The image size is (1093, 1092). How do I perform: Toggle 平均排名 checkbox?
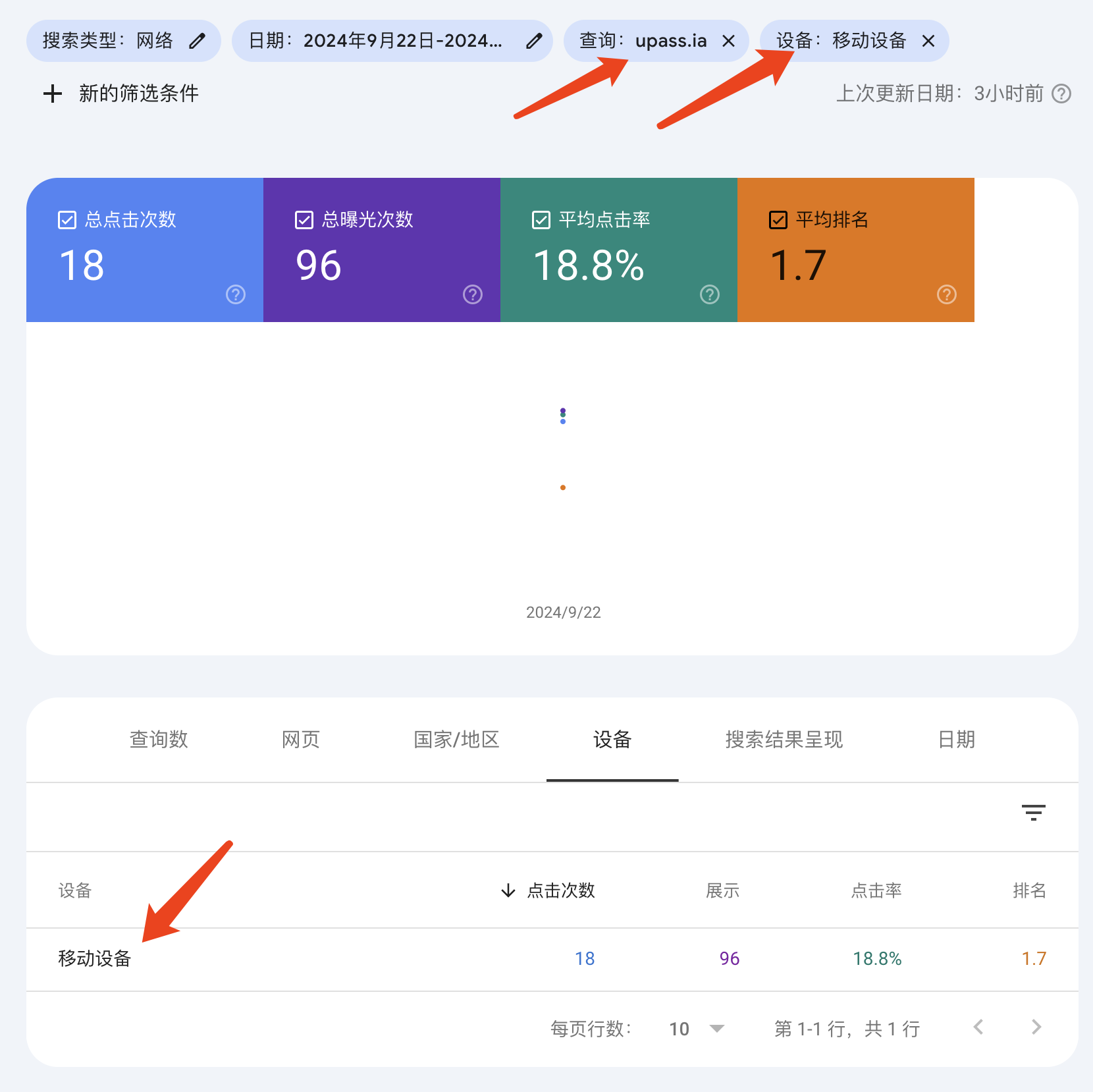(778, 220)
